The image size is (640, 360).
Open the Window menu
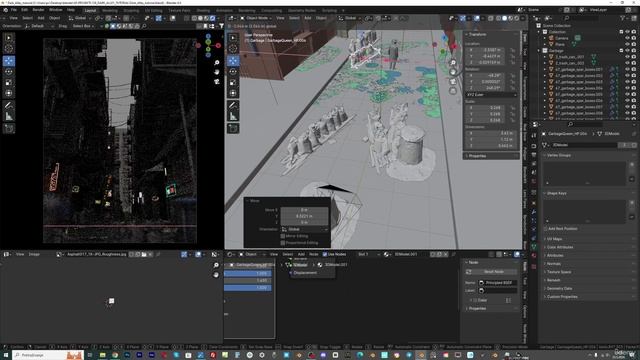56,10
